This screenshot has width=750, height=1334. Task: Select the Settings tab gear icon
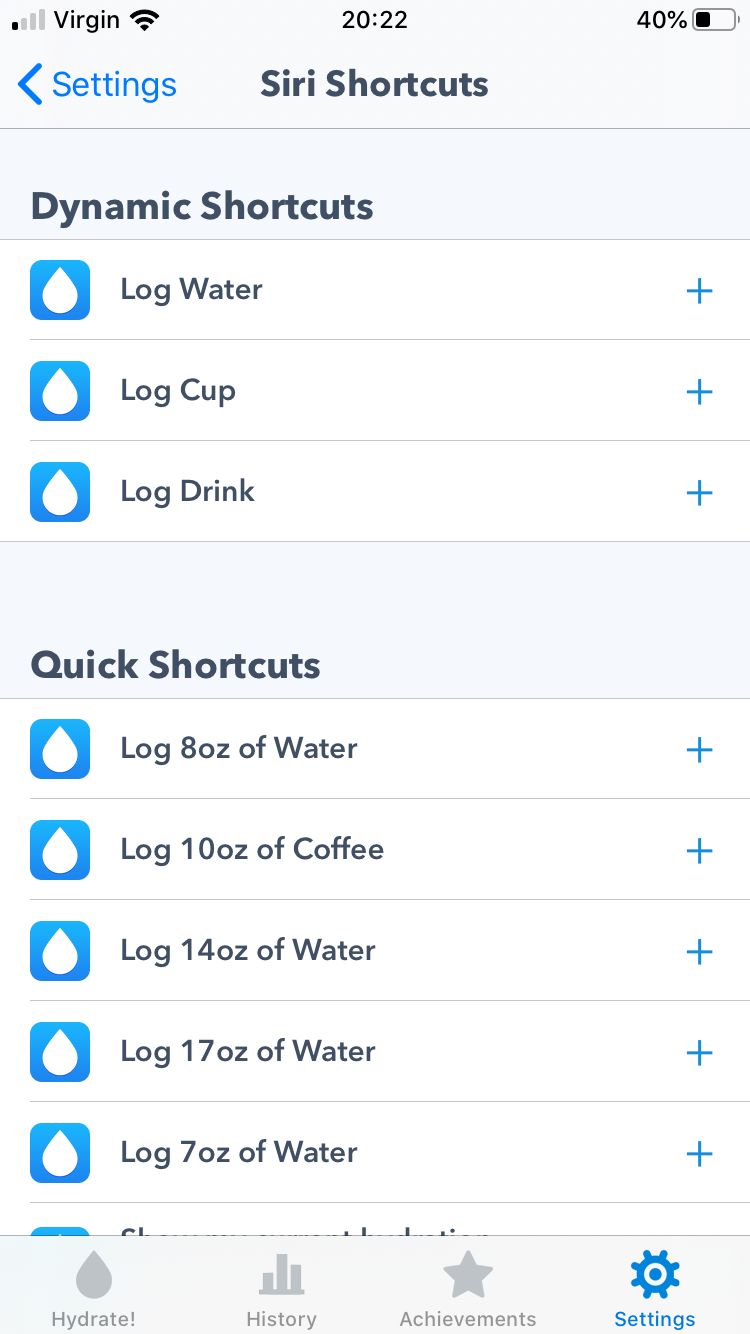click(x=655, y=1275)
